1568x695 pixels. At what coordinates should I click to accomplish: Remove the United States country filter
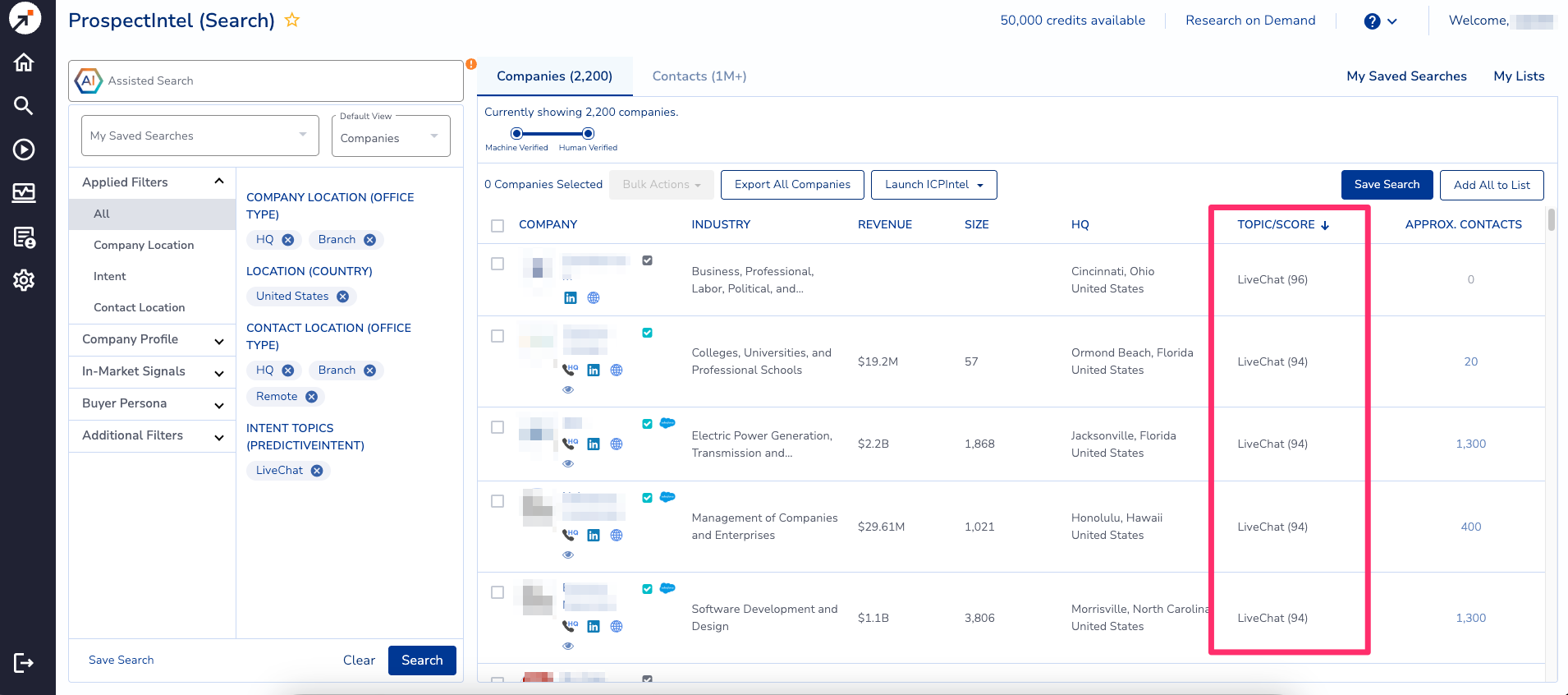(x=342, y=297)
